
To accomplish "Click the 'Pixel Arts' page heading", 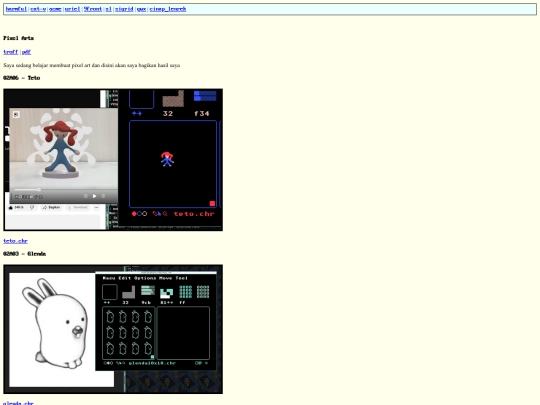I will (19, 38).
